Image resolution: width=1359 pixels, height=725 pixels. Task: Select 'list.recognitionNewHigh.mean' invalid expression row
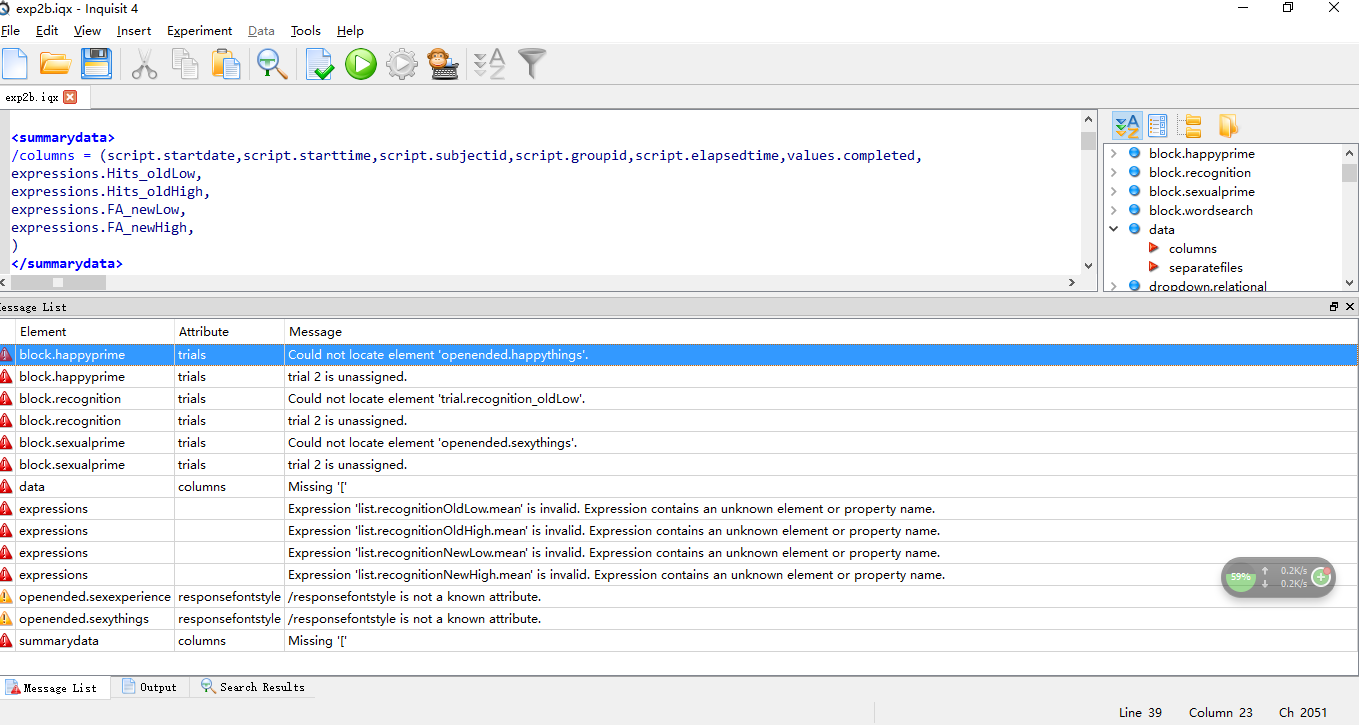(679, 575)
